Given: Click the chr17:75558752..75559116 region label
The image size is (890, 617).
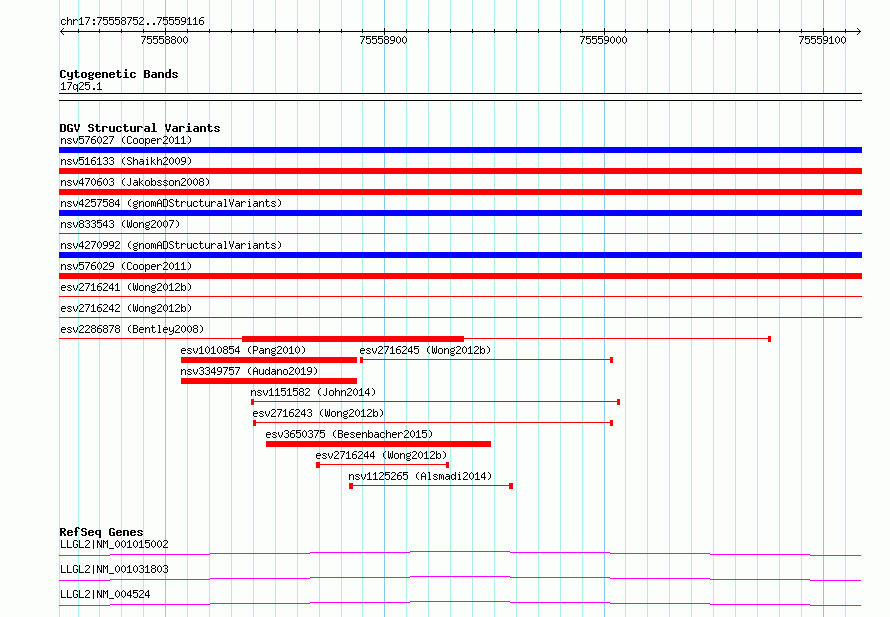Looking at the screenshot, I should 132,22.
